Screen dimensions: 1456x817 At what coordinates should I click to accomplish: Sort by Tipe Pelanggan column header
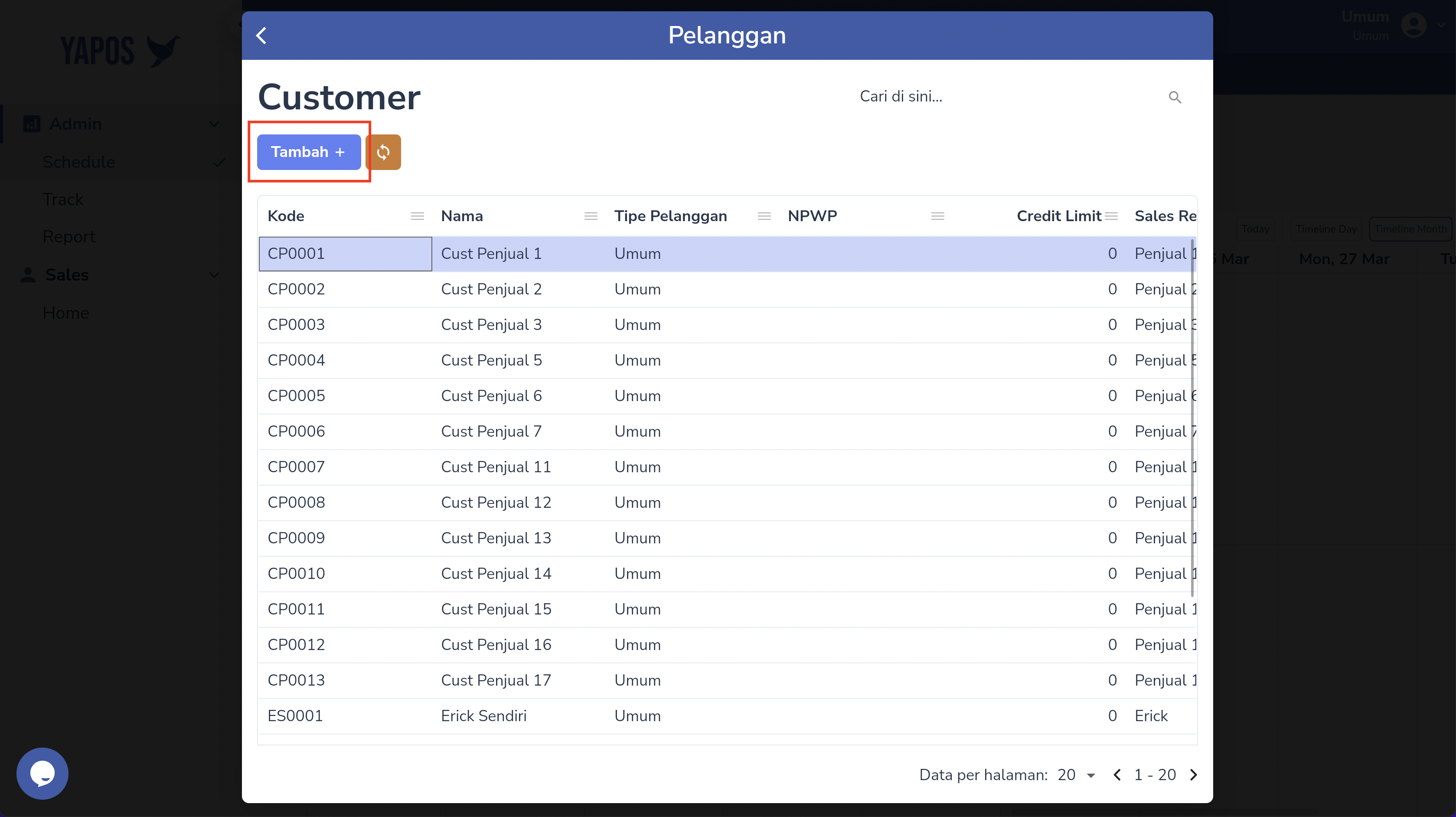tap(670, 216)
